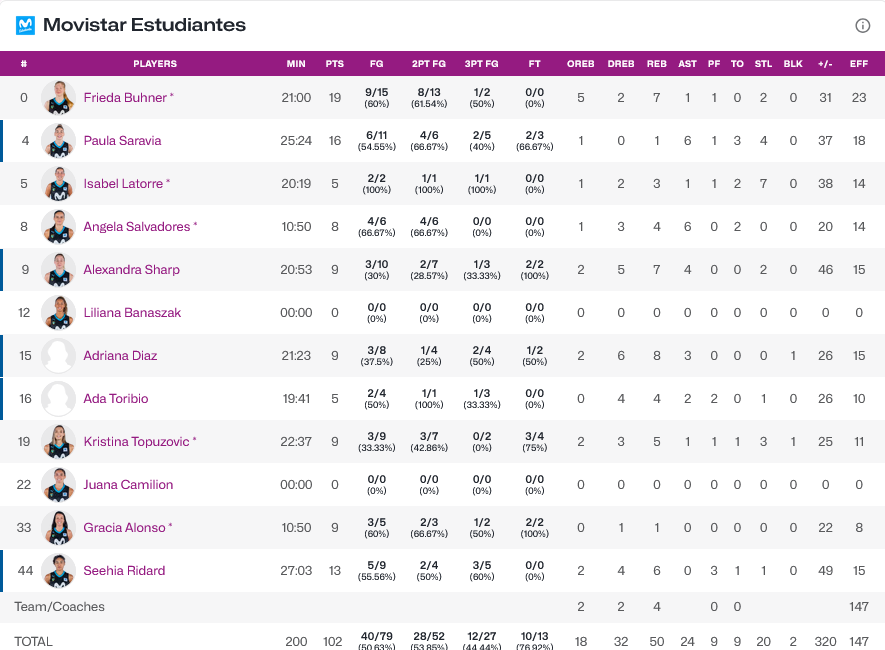This screenshot has width=885, height=650.
Task: Open Kristina Topuzovic's player link
Action: click(136, 442)
